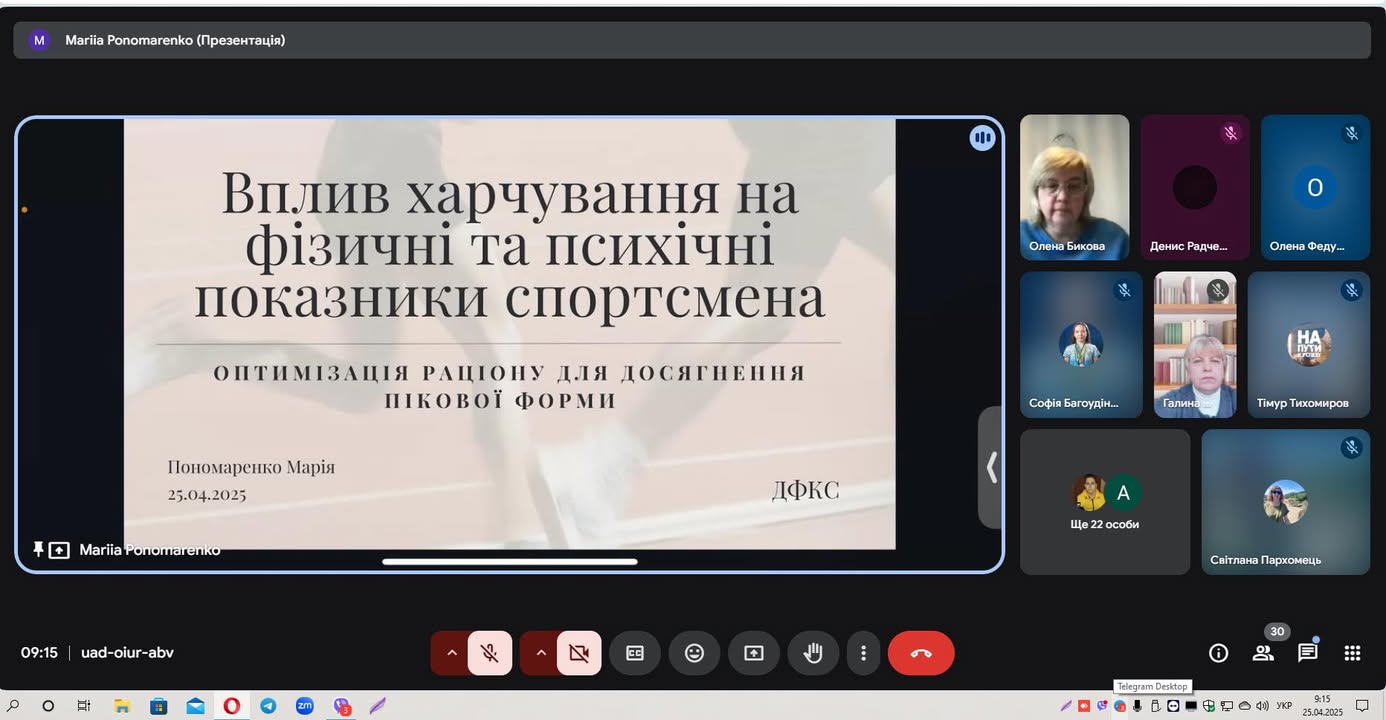Click Mariia Ponomarenko (Презентація) banner text
The image size is (1386, 720).
pyautogui.click(x=175, y=40)
